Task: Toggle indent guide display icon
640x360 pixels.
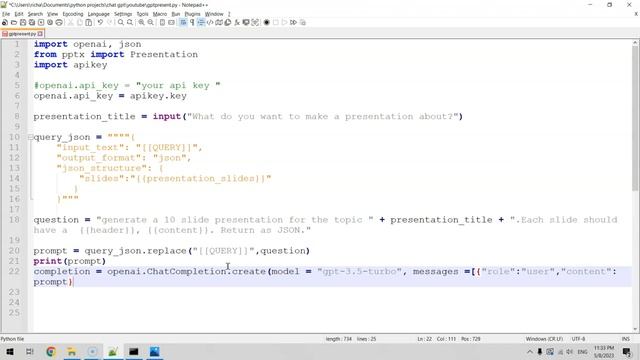Action: pos(201,22)
